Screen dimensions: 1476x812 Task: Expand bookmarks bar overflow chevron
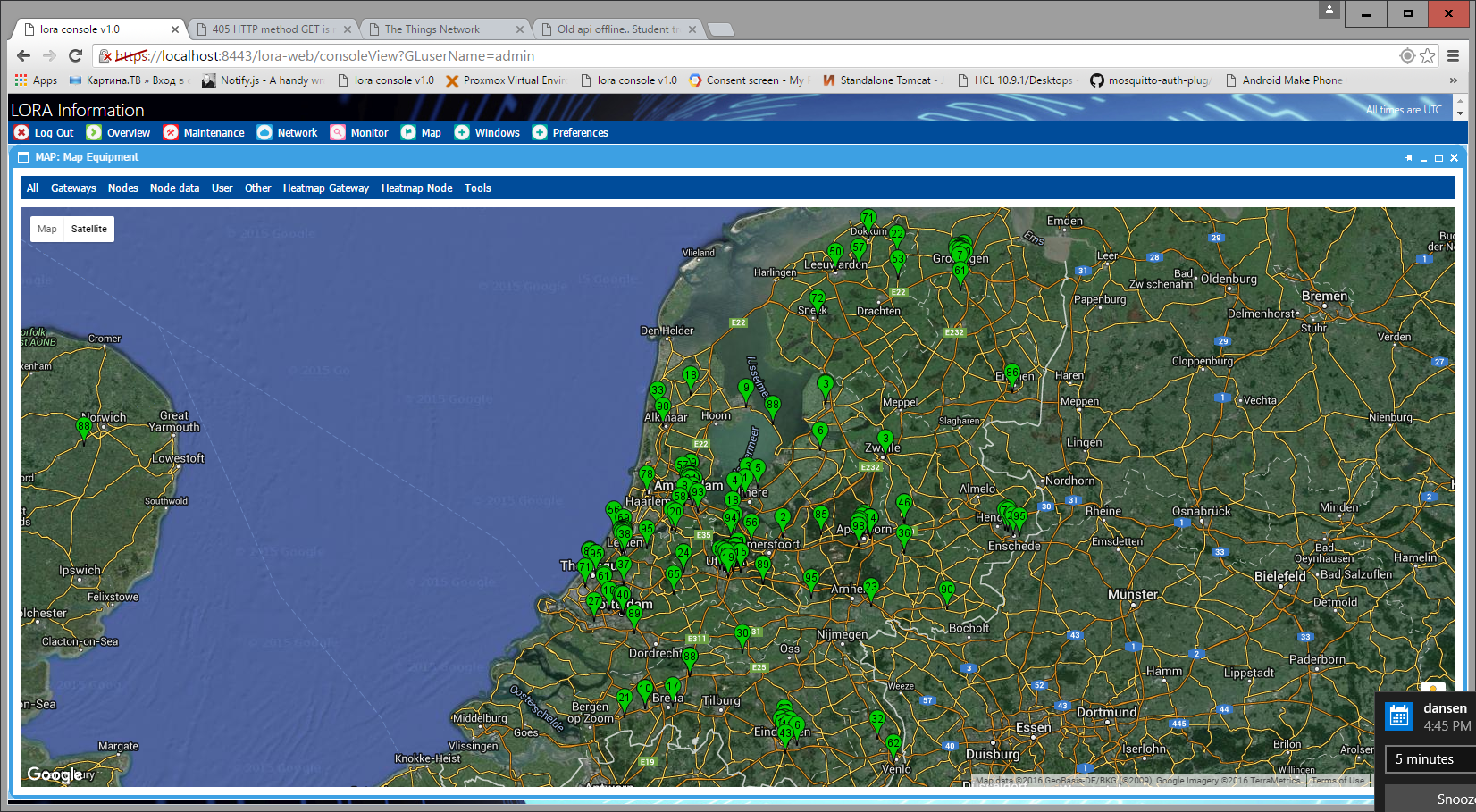(1454, 80)
